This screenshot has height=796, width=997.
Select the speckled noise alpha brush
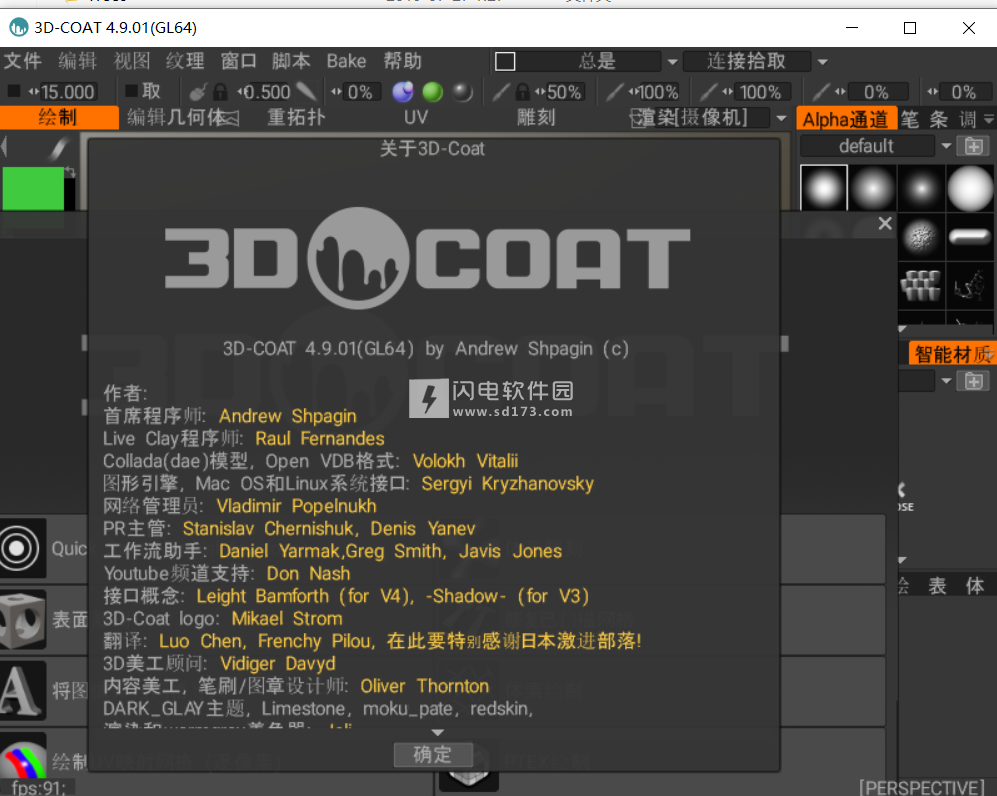click(x=921, y=237)
